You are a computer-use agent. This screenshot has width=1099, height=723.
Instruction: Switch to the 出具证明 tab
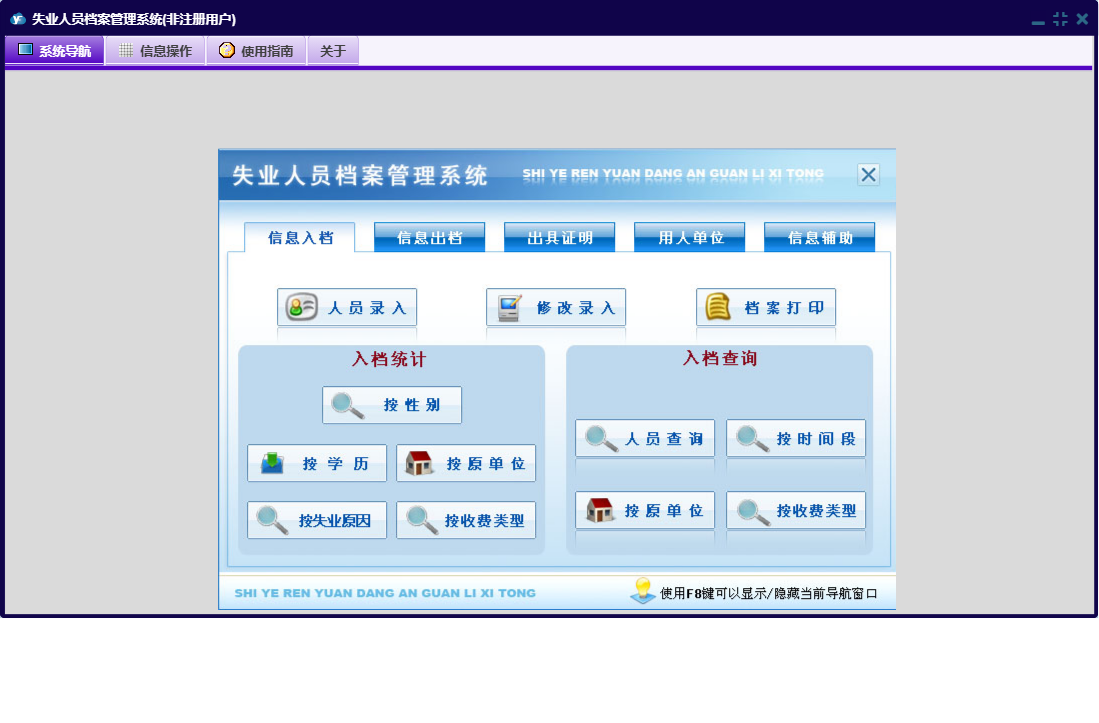pyautogui.click(x=559, y=237)
